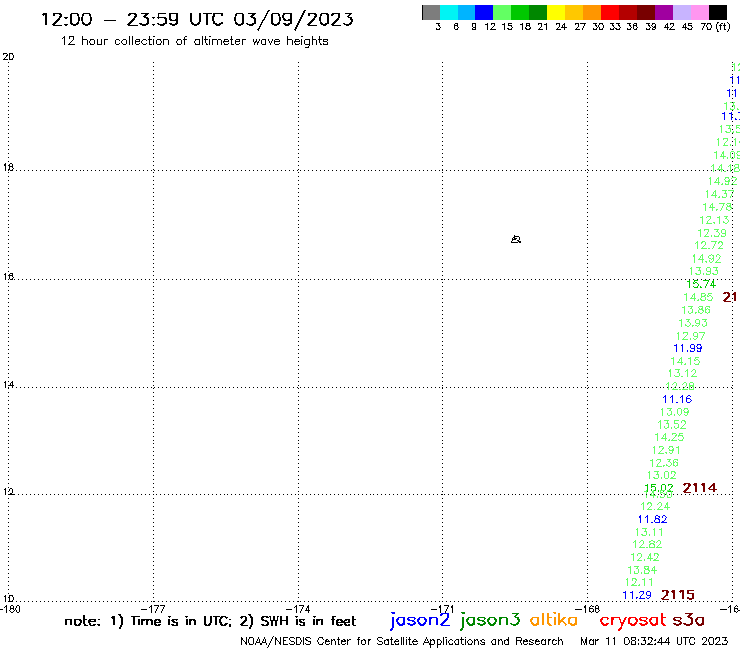Click the -168 longitude axis label
Screen dimensions: 740x650
(588, 609)
